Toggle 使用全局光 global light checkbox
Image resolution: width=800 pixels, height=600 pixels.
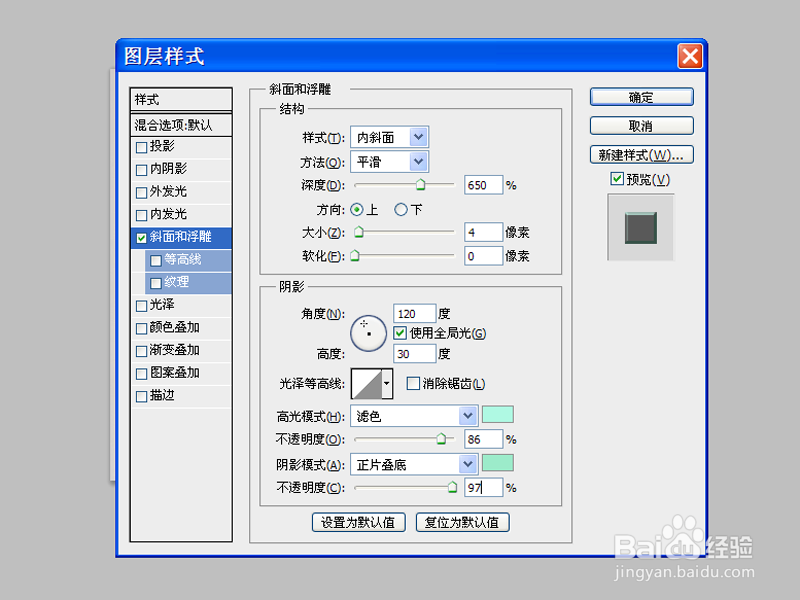pyautogui.click(x=400, y=333)
